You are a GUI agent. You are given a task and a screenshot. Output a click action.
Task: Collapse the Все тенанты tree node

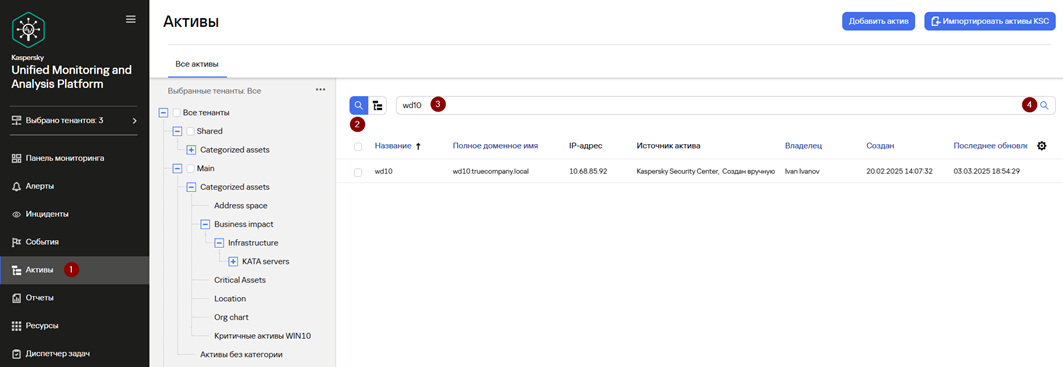(x=163, y=113)
